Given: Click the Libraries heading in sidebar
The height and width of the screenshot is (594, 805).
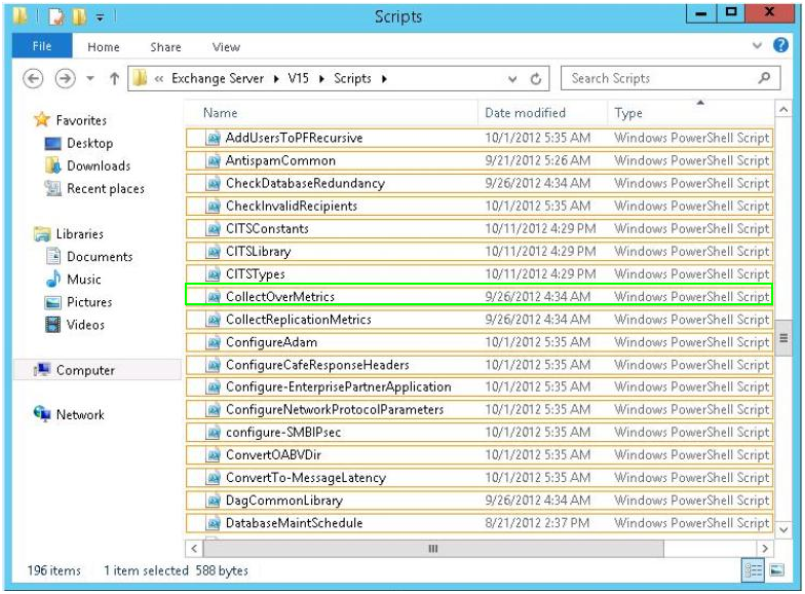Looking at the screenshot, I should (x=80, y=234).
